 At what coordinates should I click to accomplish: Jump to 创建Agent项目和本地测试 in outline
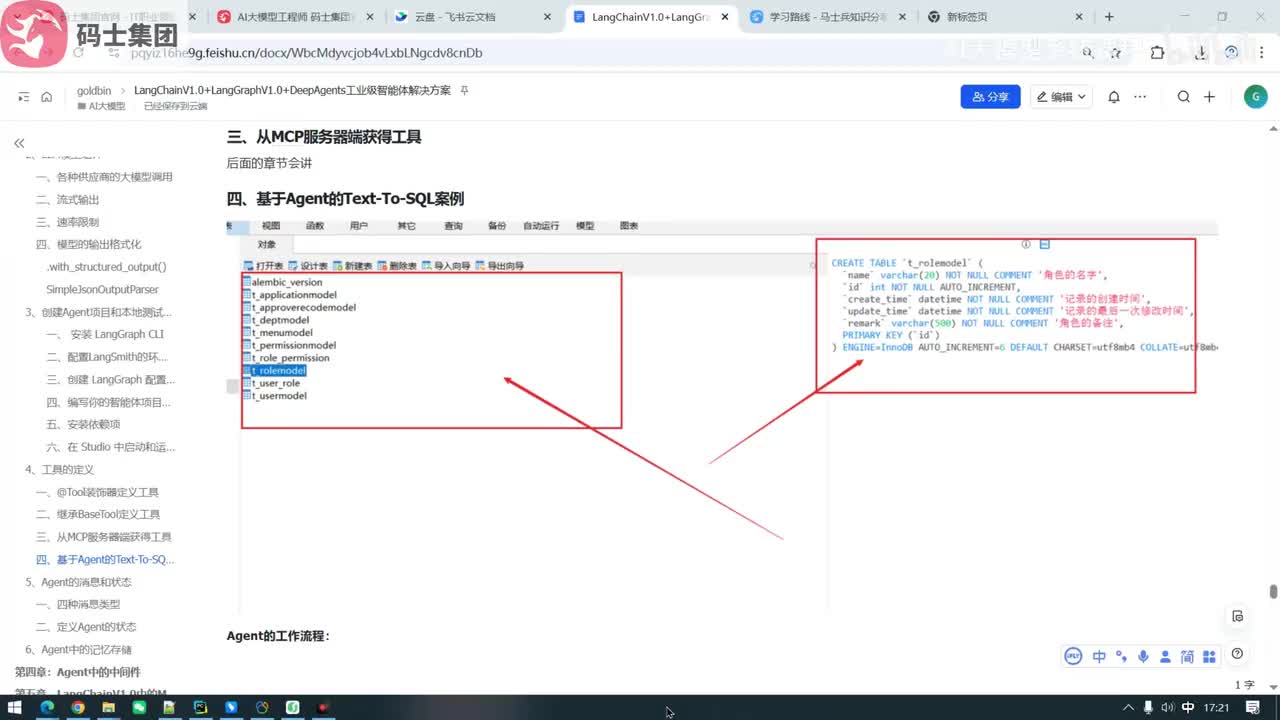pos(98,312)
